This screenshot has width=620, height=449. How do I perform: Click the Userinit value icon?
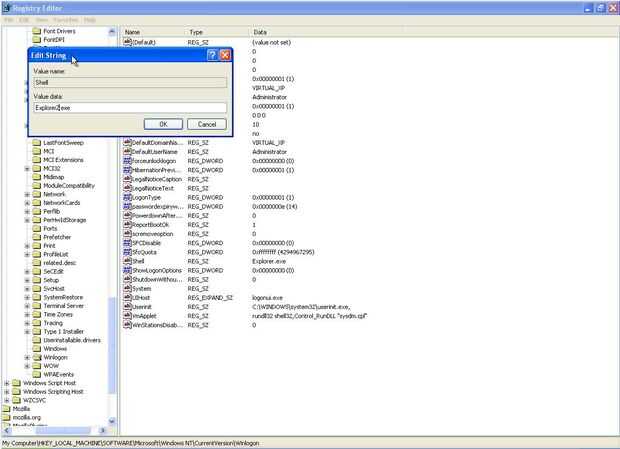[x=127, y=307]
